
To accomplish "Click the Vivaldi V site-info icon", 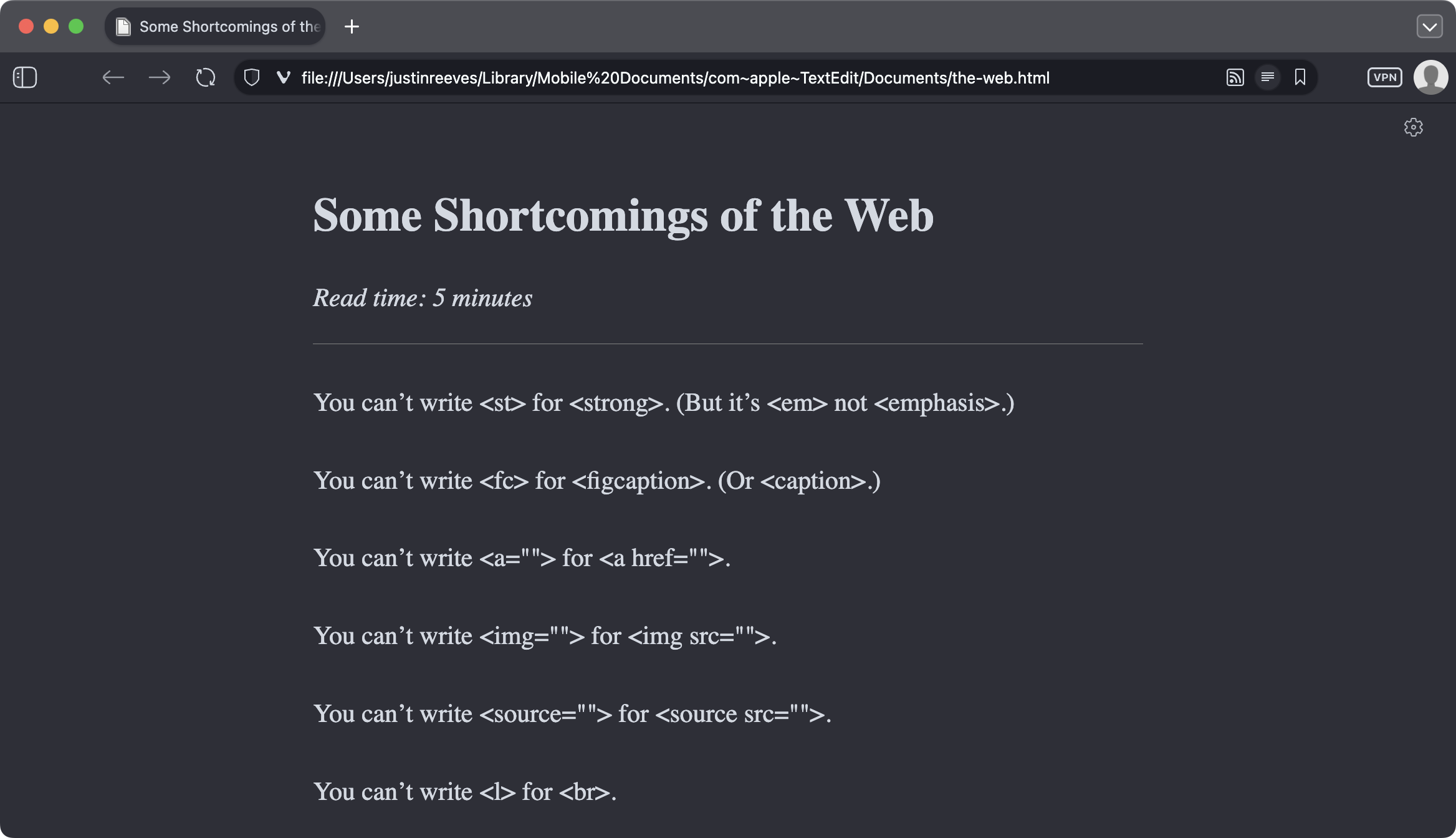I will (x=284, y=77).
